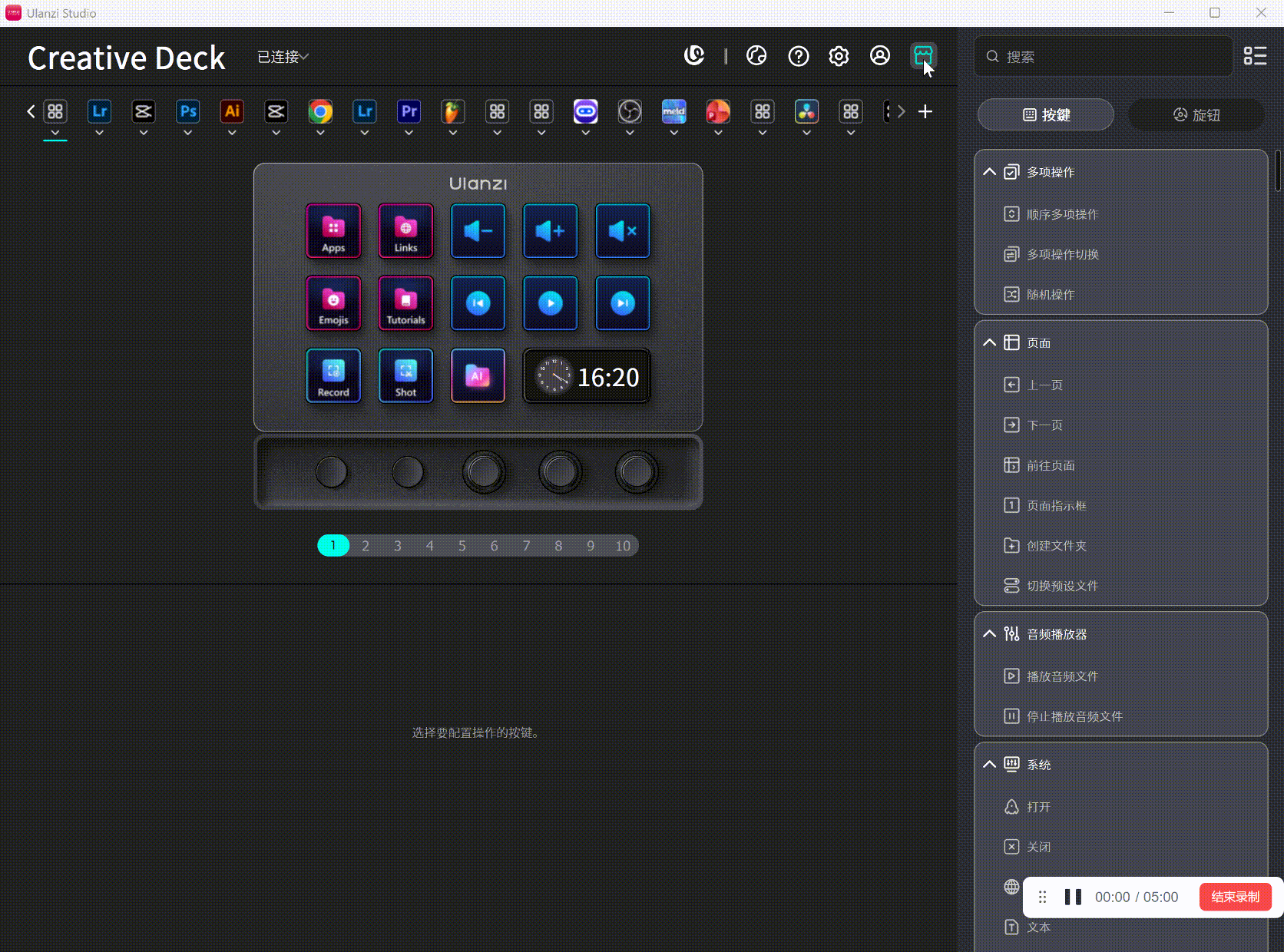Pause the screen recording
The height and width of the screenshot is (952, 1284).
click(1073, 897)
